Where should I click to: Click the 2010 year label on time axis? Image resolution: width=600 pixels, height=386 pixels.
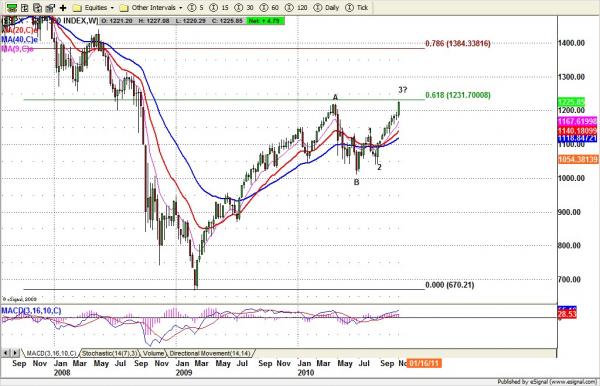(305, 373)
